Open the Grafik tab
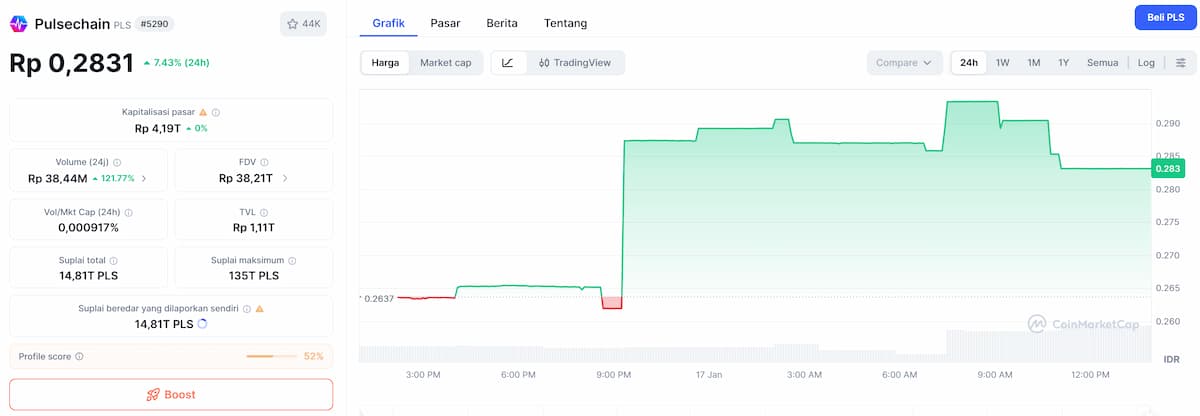 [x=388, y=23]
